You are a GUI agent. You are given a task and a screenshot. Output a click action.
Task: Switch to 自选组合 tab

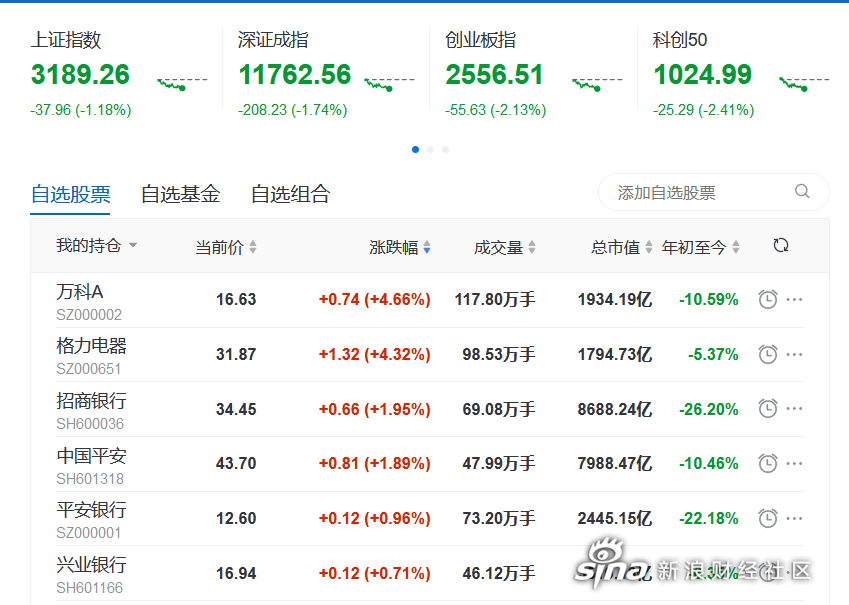[290, 194]
